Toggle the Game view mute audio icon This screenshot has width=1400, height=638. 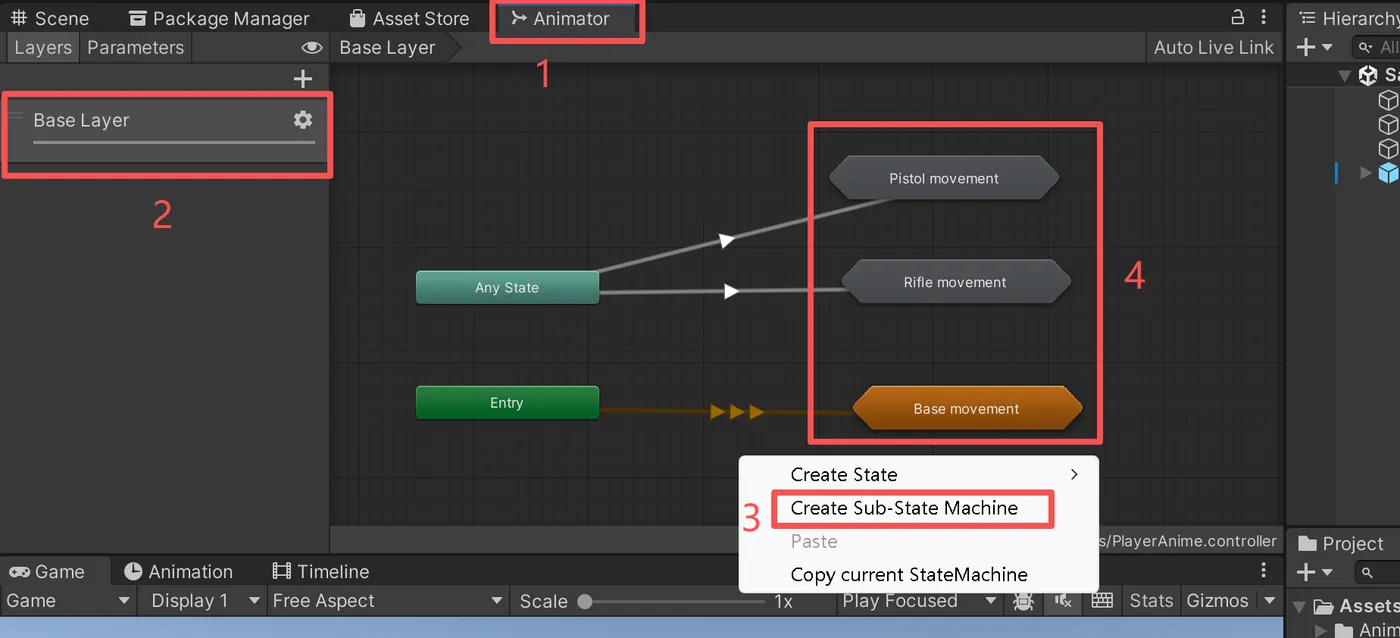pos(1063,601)
